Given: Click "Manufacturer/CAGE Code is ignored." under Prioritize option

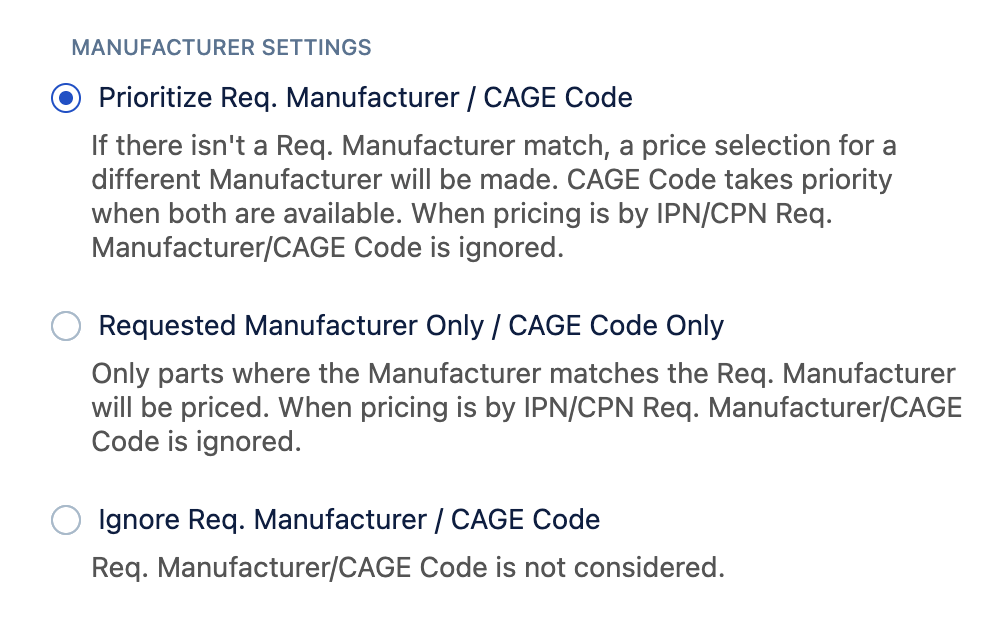Looking at the screenshot, I should [x=327, y=248].
